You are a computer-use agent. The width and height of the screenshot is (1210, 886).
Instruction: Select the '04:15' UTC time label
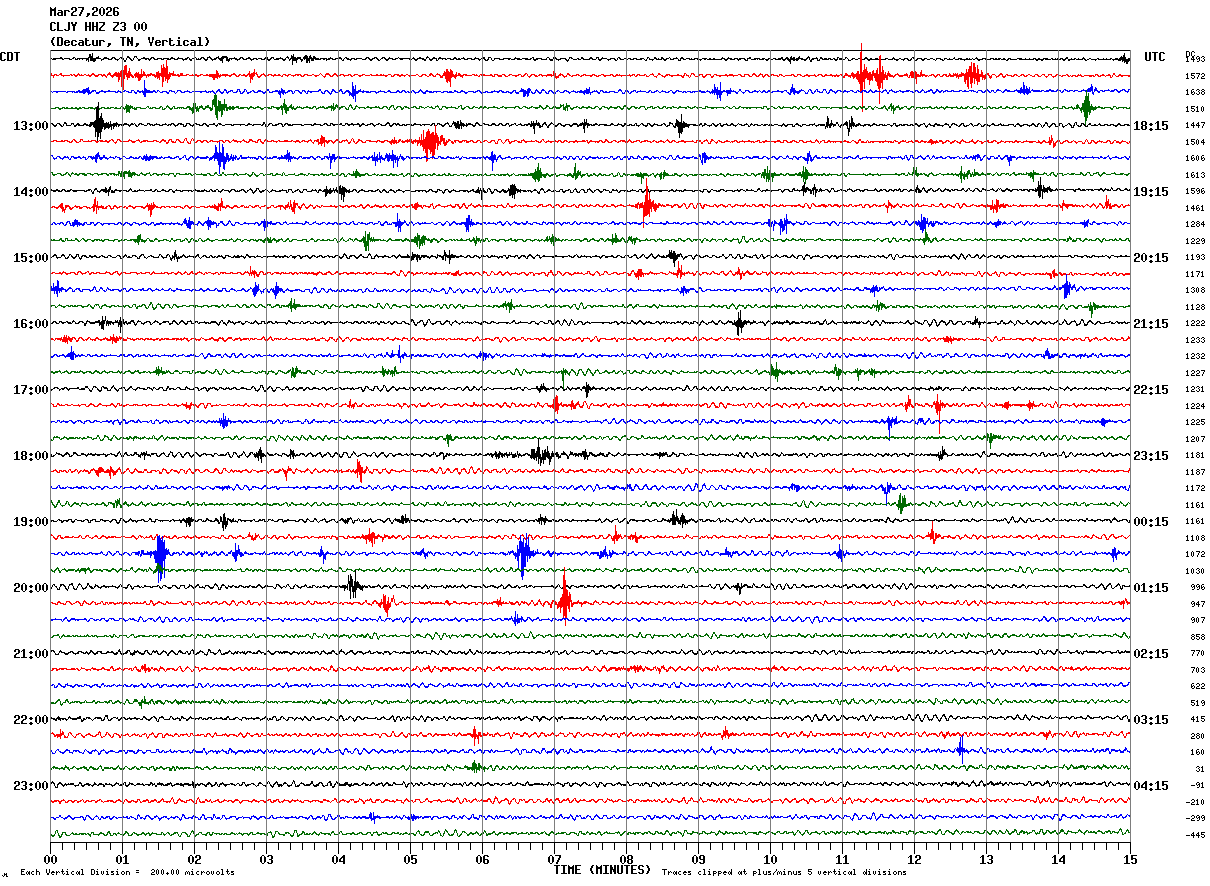[1151, 786]
